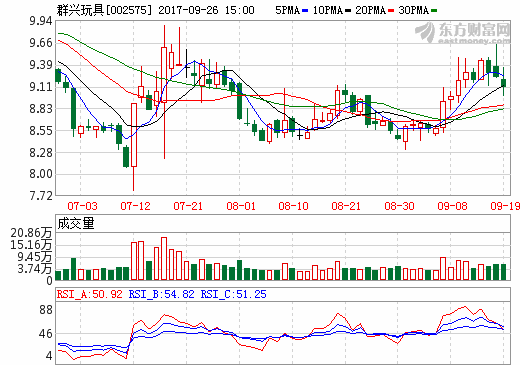Viewport: 520px width, 365px height.
Task: Click the 10PMA legend label
Action: pyautogui.click(x=328, y=10)
